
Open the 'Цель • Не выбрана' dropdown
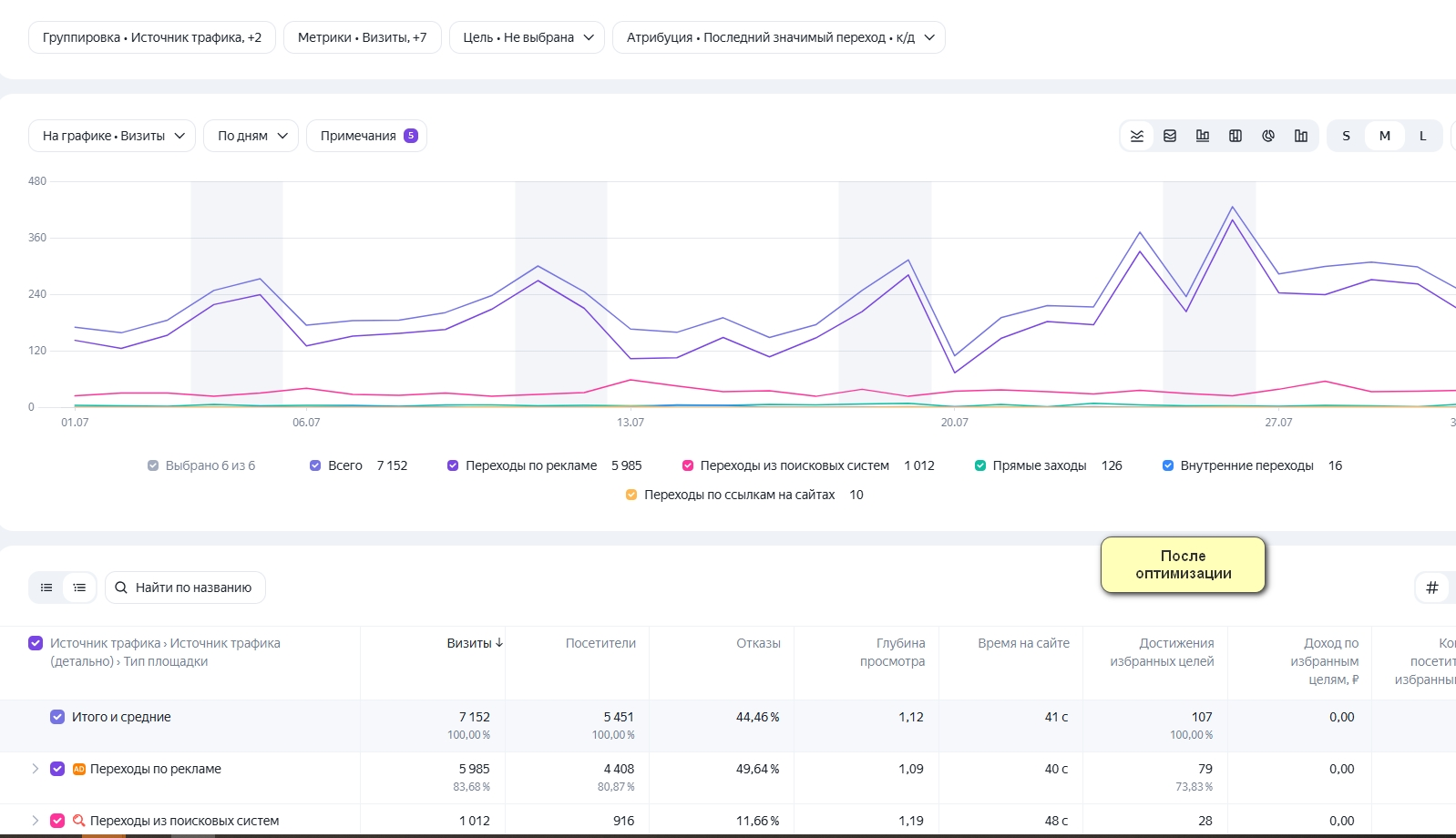pos(527,37)
